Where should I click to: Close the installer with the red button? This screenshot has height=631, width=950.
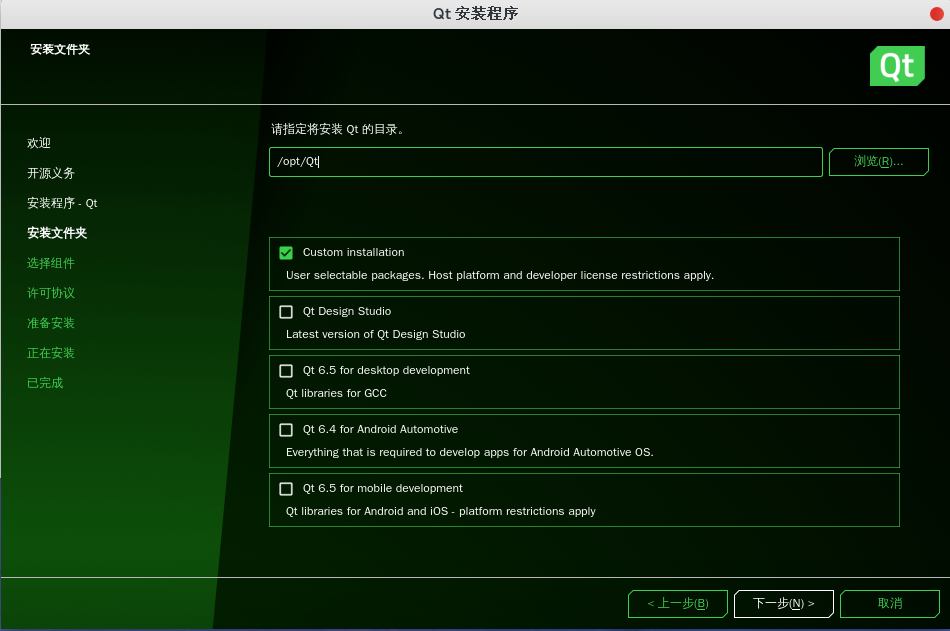(x=936, y=13)
